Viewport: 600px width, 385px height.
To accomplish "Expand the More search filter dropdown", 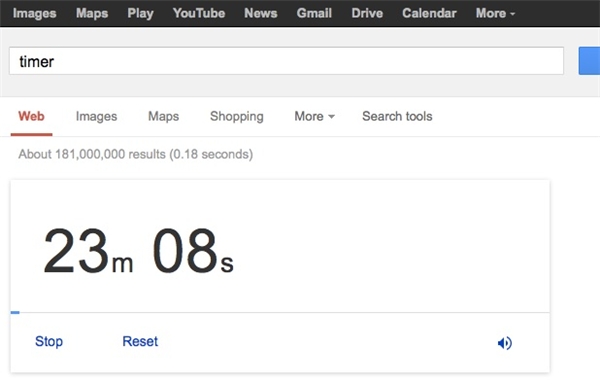I will 315,116.
